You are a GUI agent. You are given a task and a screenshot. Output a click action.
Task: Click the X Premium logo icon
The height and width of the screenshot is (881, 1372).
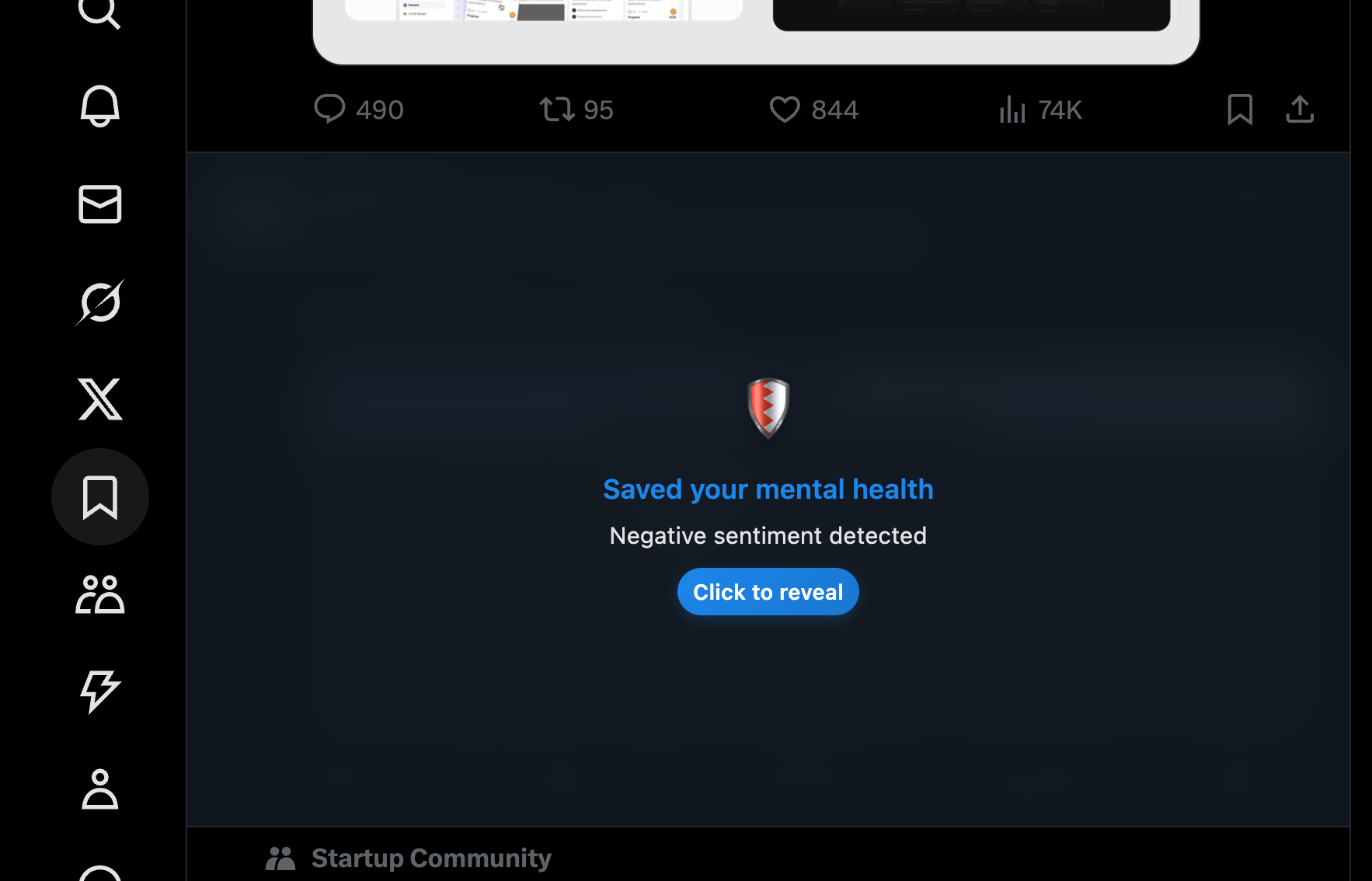[x=99, y=399]
